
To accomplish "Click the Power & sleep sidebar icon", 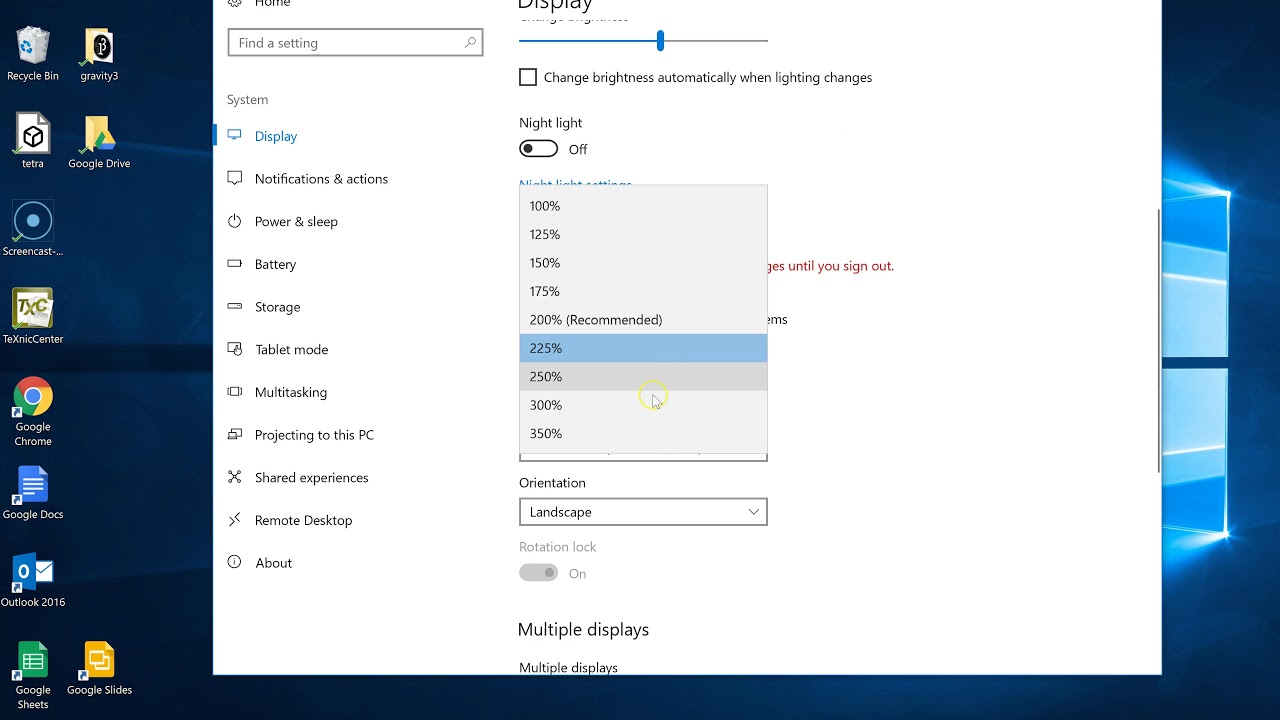I will [x=235, y=221].
